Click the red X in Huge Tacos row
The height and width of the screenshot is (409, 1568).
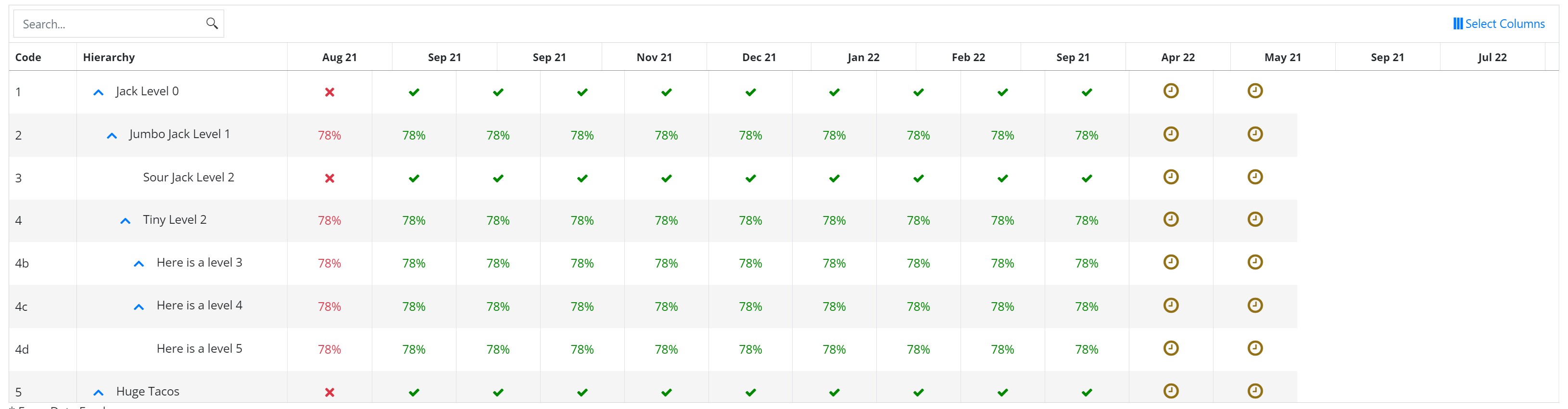pyautogui.click(x=329, y=393)
